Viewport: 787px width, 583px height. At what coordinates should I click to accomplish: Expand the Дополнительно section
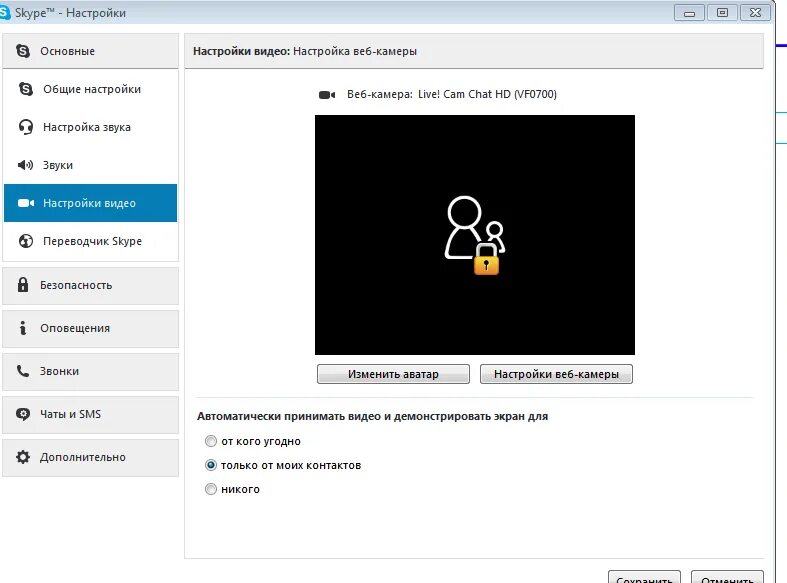[90, 458]
